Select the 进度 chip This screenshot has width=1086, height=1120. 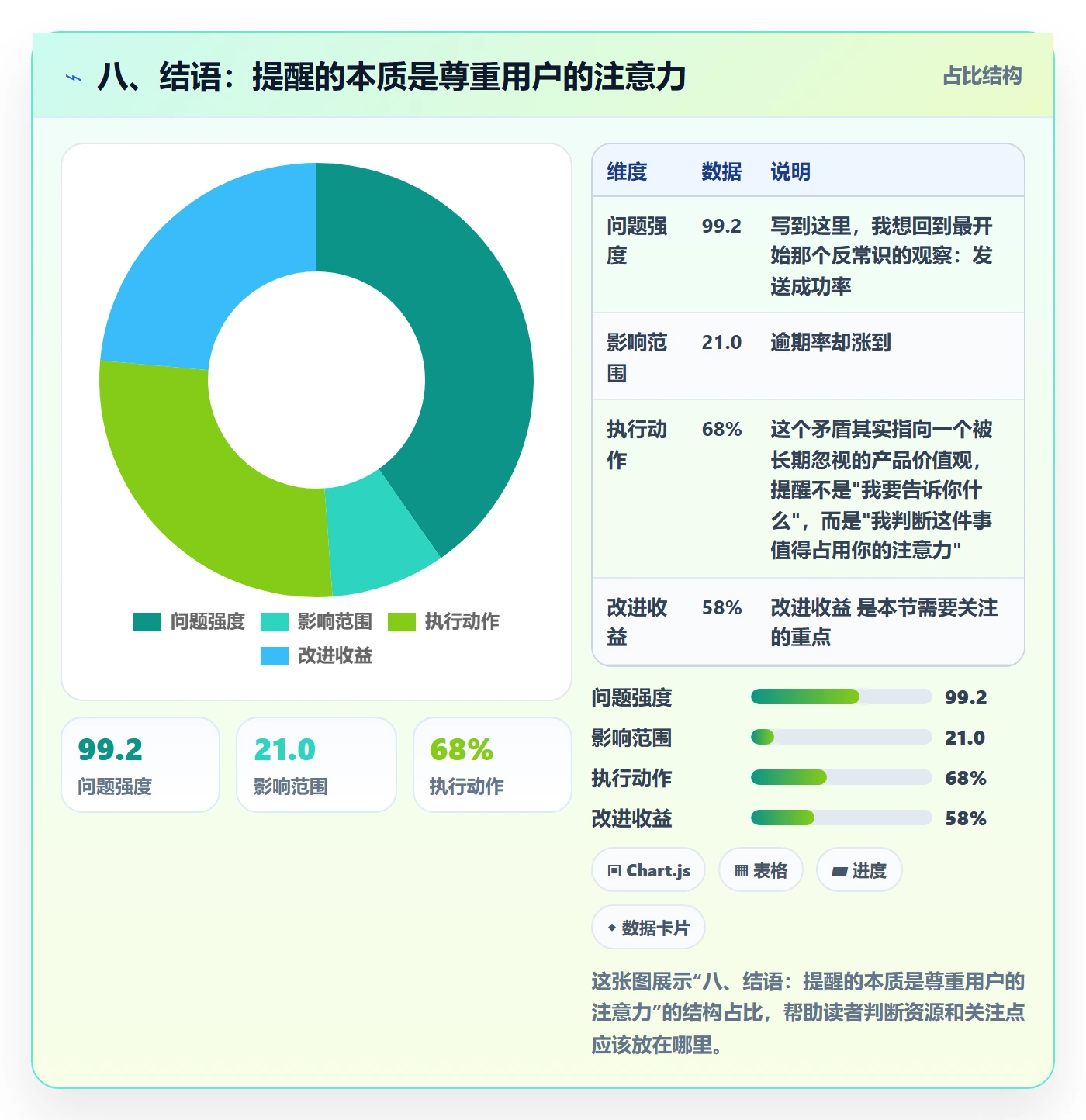[859, 870]
